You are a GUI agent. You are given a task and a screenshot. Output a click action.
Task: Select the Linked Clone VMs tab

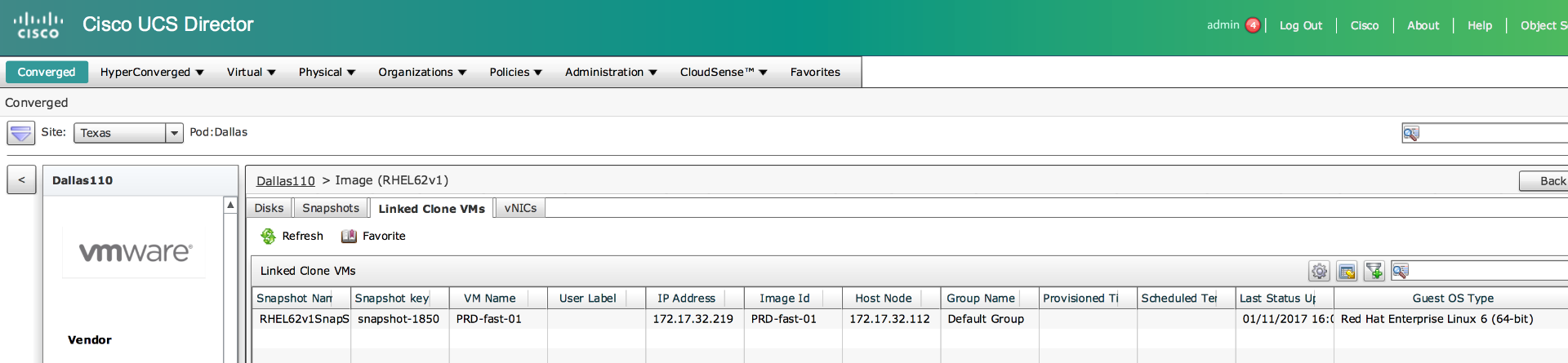tap(431, 209)
